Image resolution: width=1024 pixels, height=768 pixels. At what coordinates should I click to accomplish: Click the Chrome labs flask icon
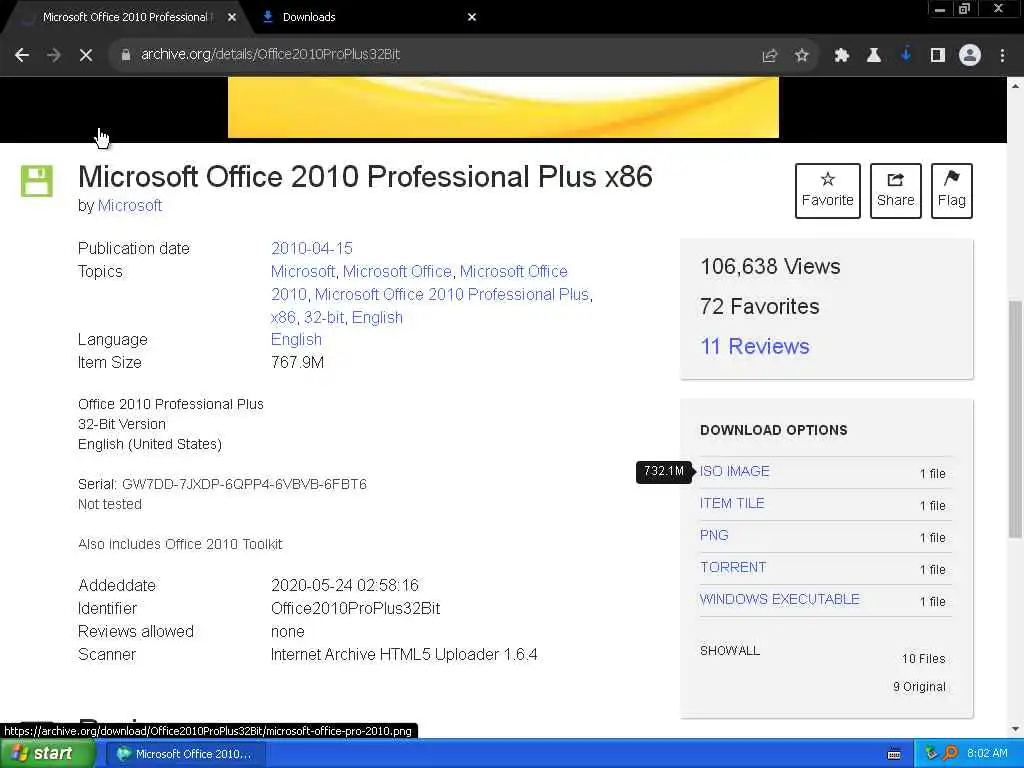coord(873,56)
